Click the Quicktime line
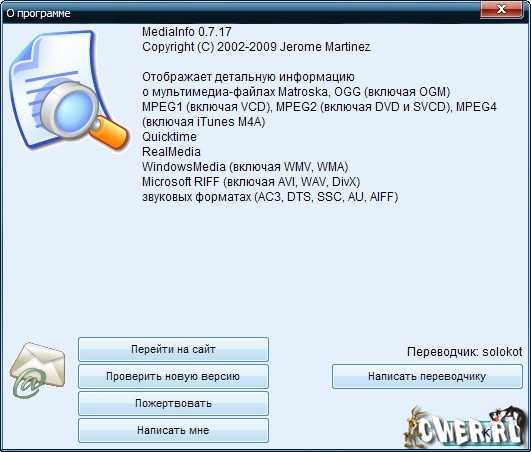531x452 pixels. (x=169, y=137)
